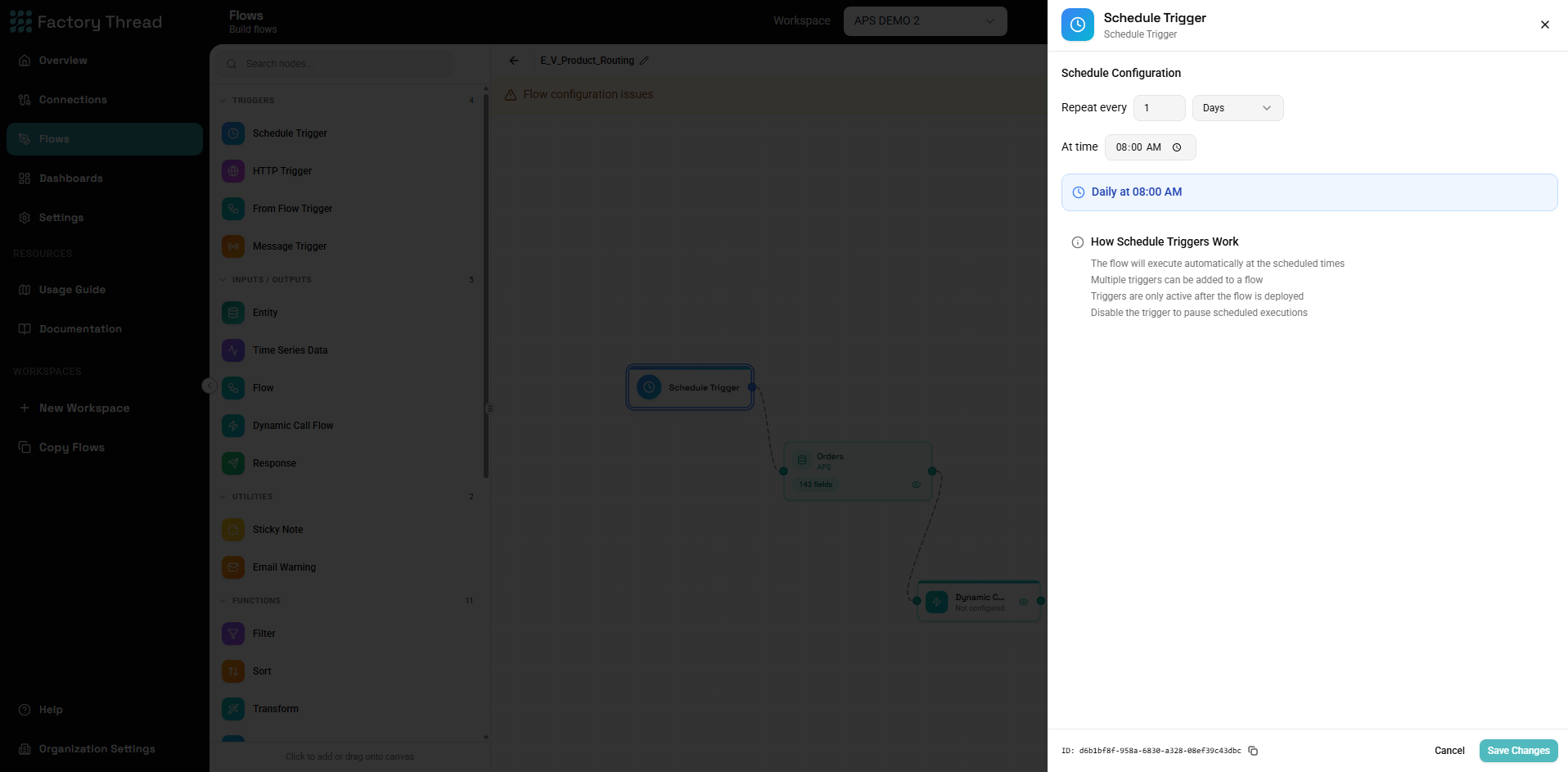
Task: Click the 143 fields badge on Orders
Action: [815, 485]
